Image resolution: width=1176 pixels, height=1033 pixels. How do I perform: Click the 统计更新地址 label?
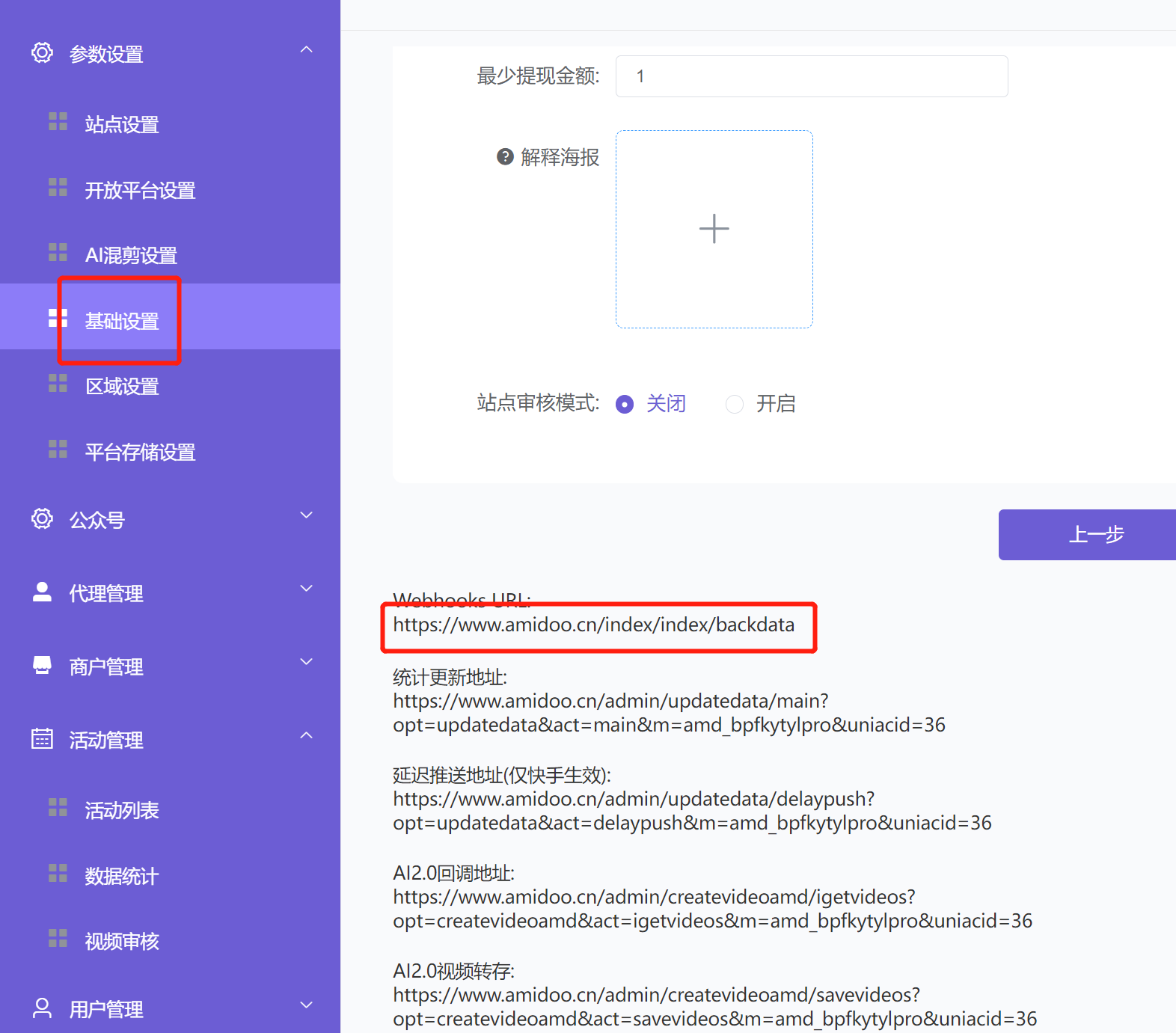[x=450, y=677]
